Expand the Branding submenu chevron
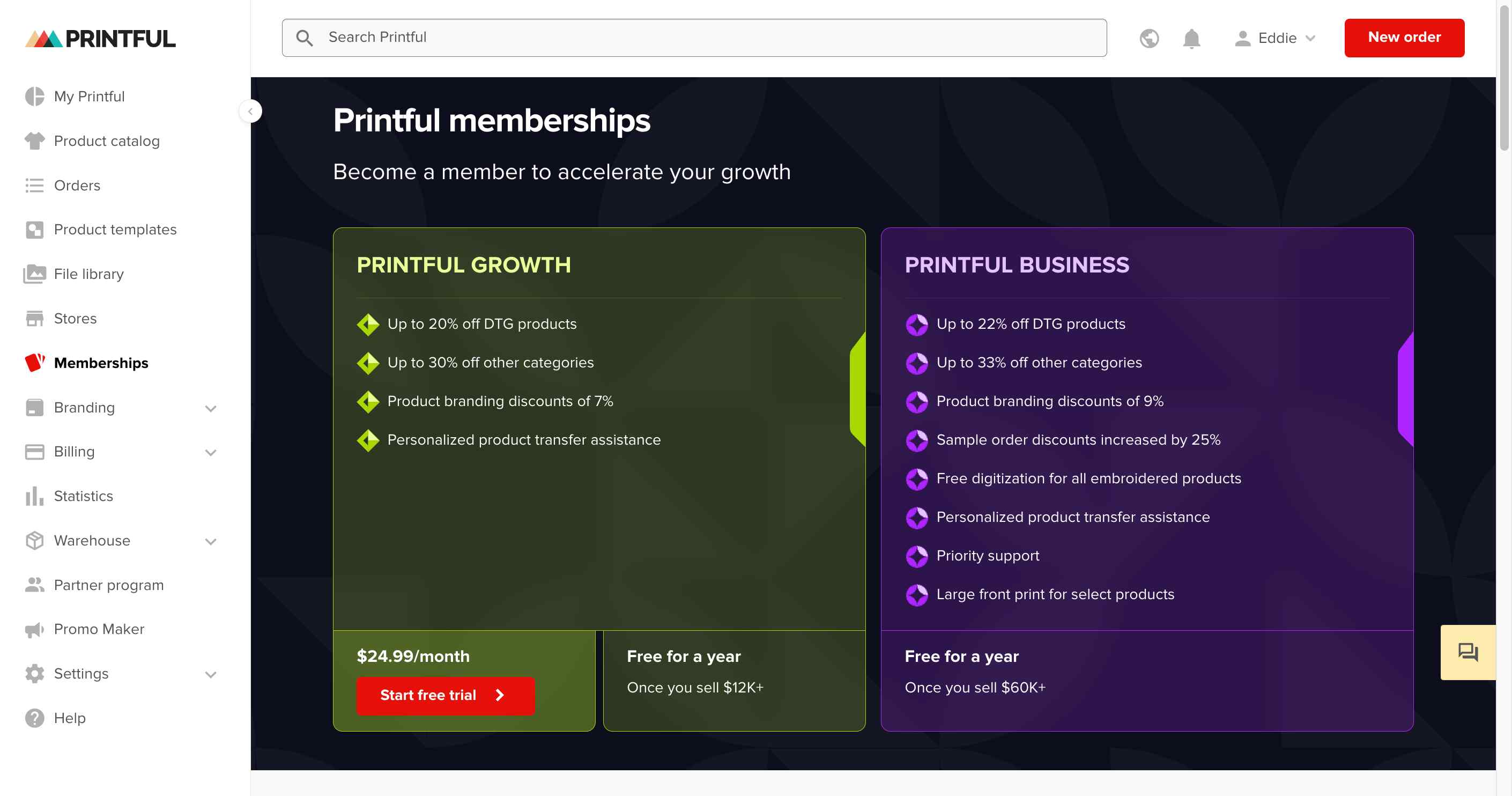 click(211, 408)
